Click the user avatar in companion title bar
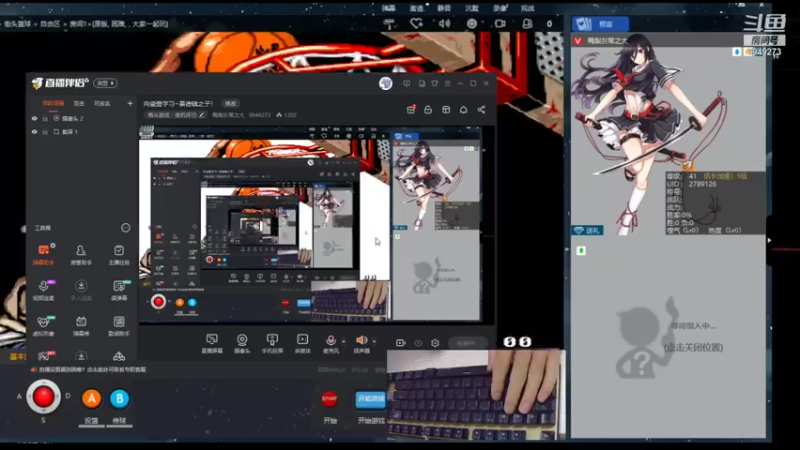800x450 pixels. [386, 83]
